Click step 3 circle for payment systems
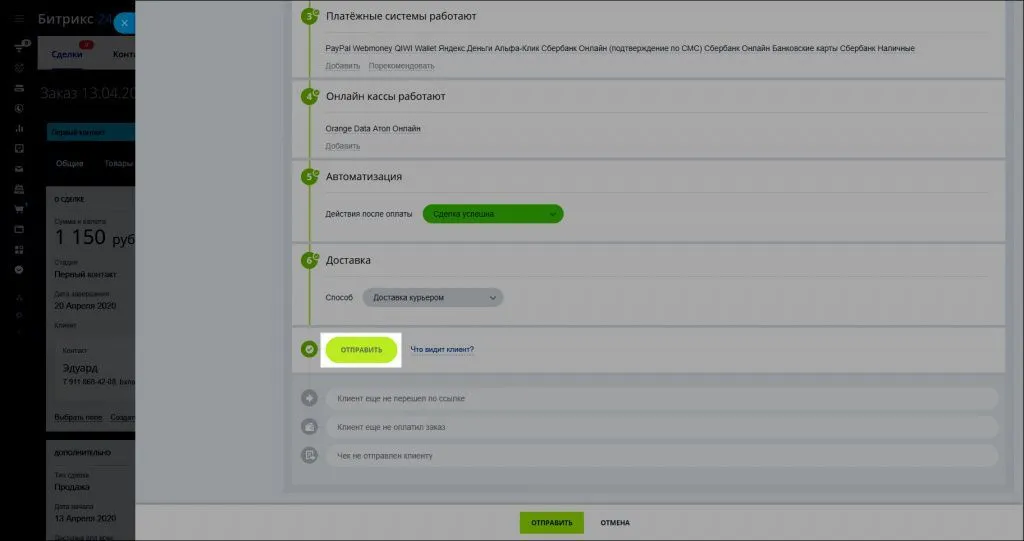1024x541 pixels. (x=310, y=17)
